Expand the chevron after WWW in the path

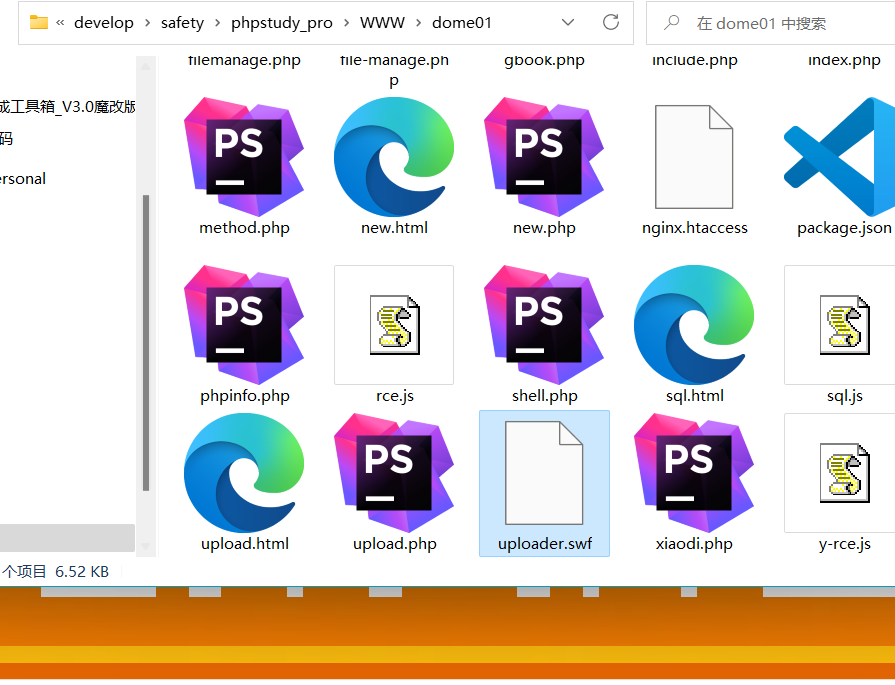point(418,23)
